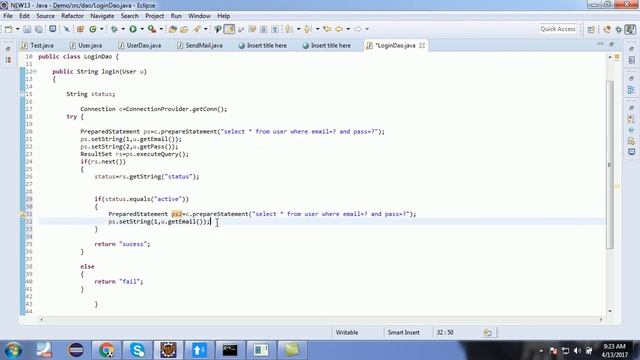Switch to the SendMail.java editor tab

click(200, 45)
